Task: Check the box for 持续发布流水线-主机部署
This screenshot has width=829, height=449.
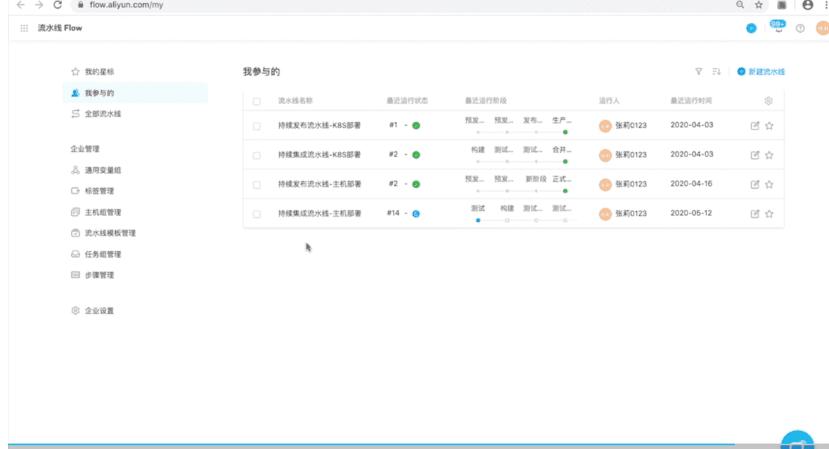Action: (x=256, y=185)
